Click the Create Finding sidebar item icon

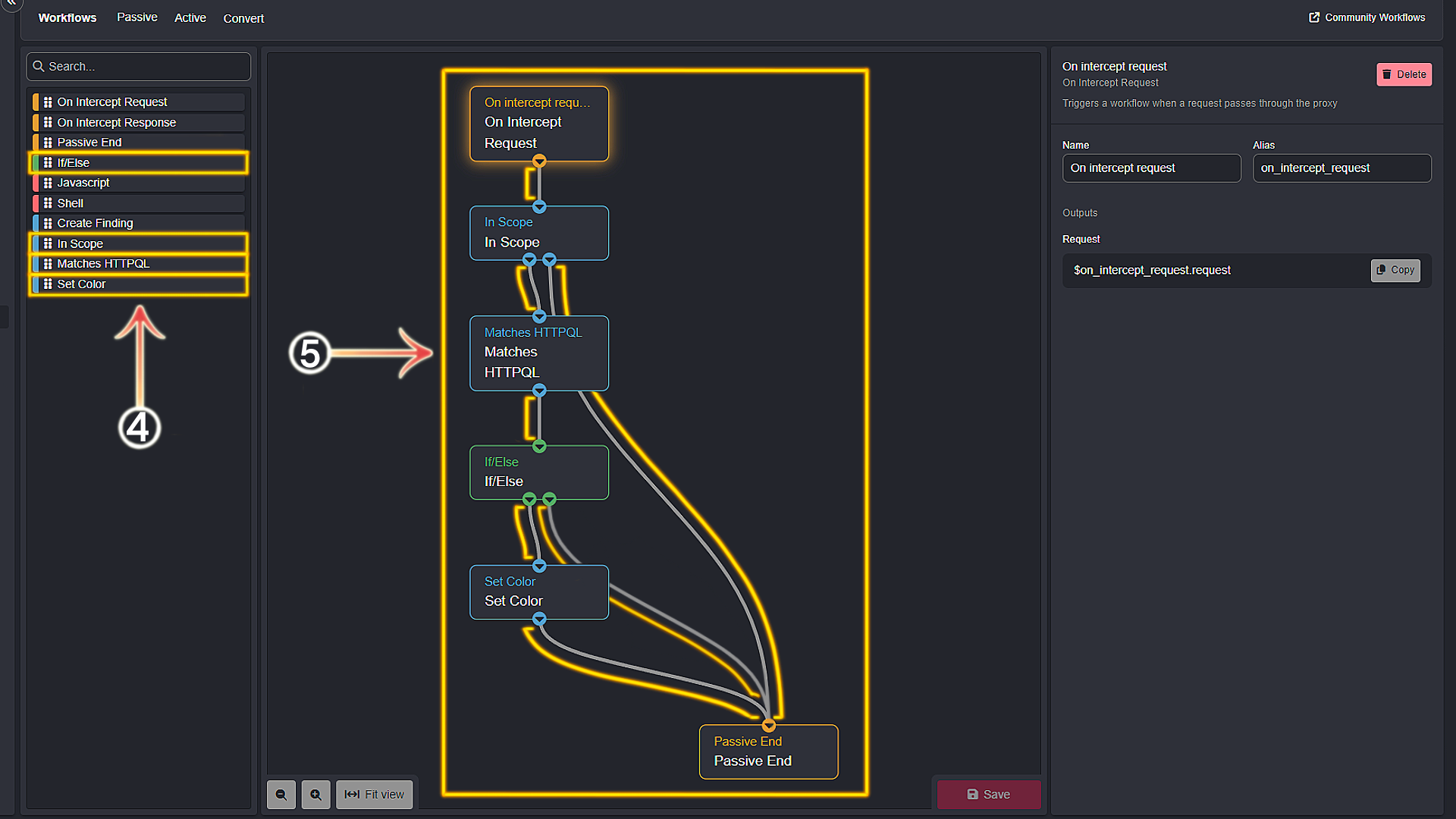tap(47, 223)
